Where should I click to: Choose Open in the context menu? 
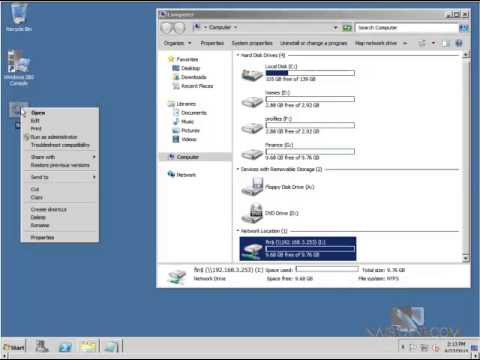coord(38,113)
